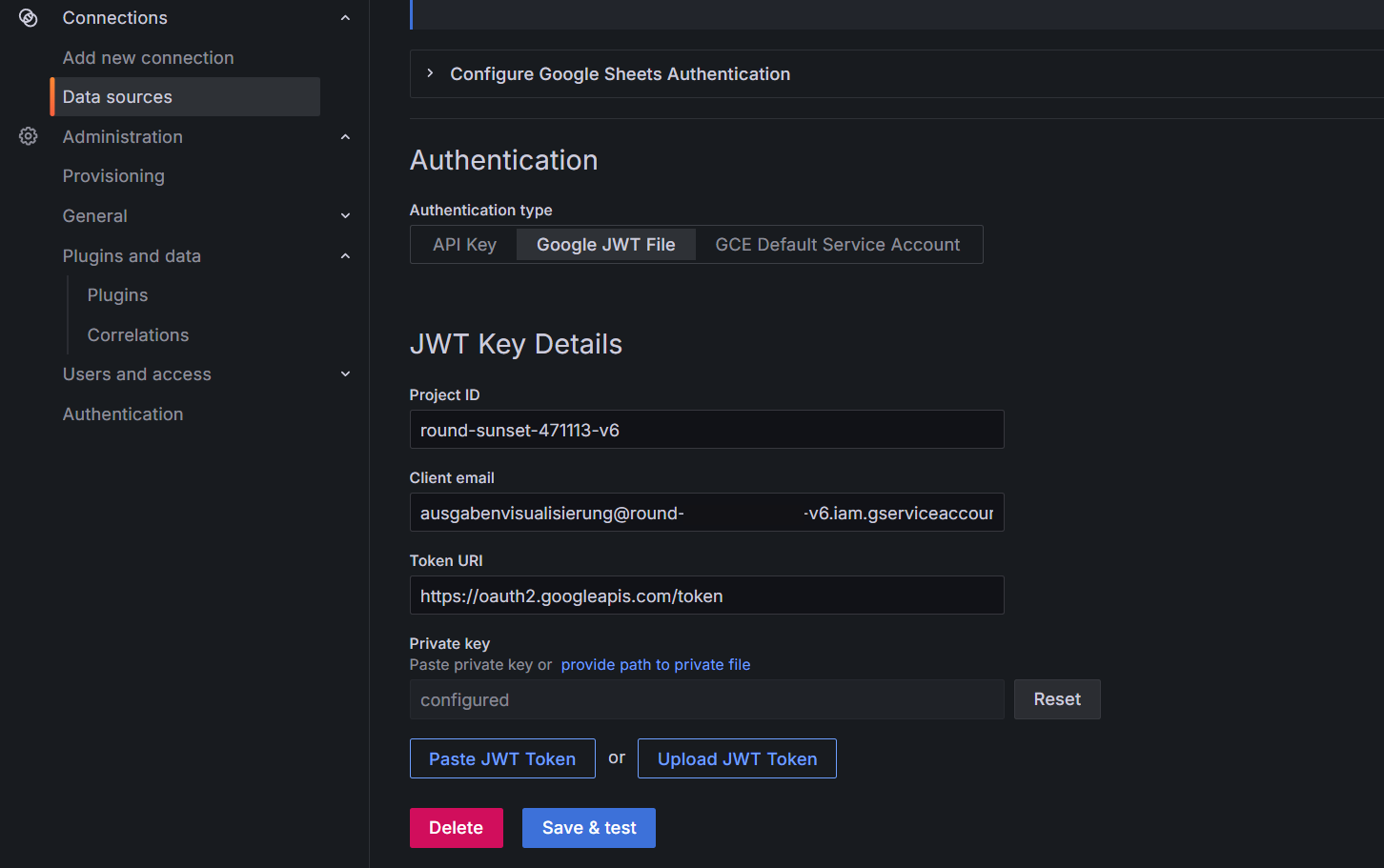Go to Provisioning page

pyautogui.click(x=113, y=176)
